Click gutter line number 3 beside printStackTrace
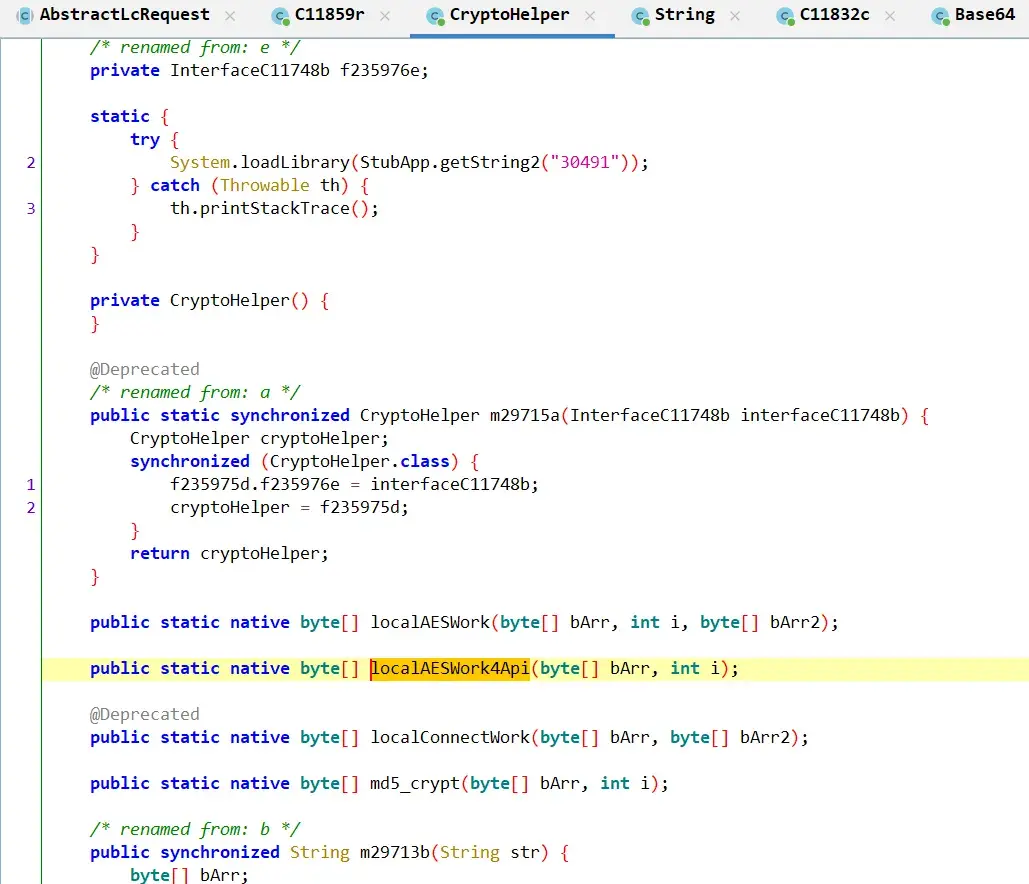This screenshot has width=1029, height=884. click(31, 209)
